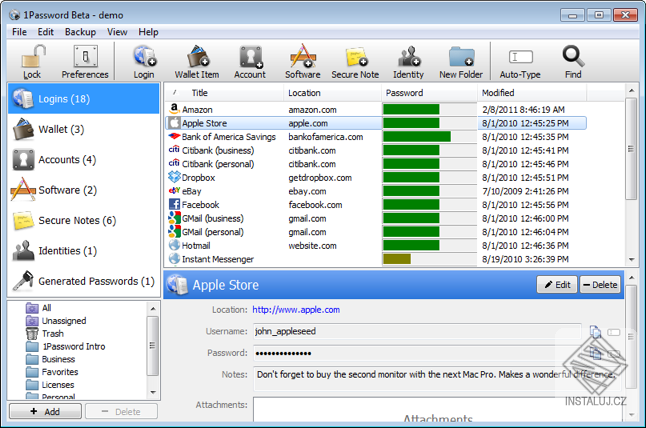Image resolution: width=646 pixels, height=428 pixels.
Task: Click the Edit button for Apple Store
Action: coord(557,285)
